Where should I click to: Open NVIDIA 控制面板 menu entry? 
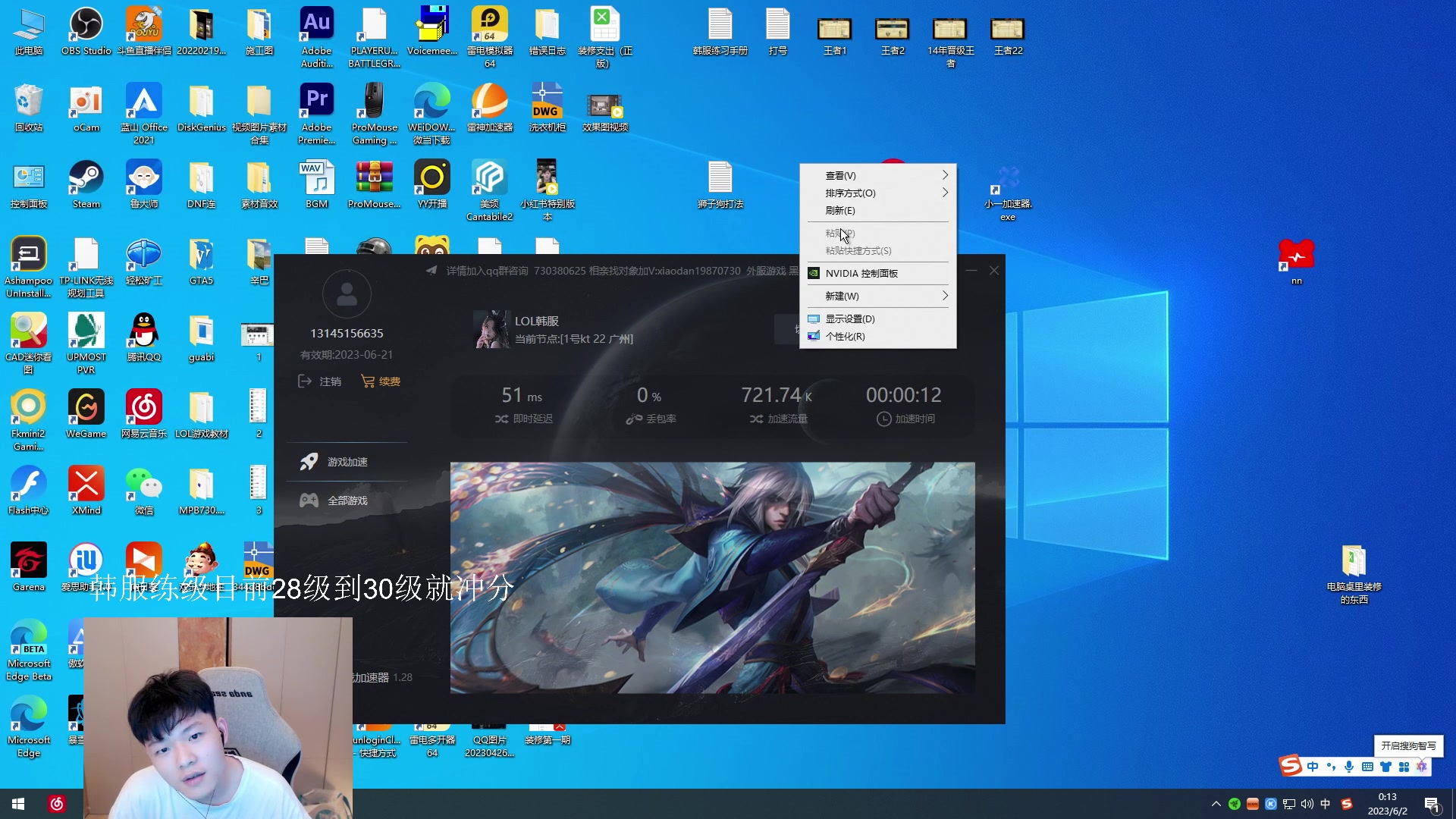click(861, 273)
